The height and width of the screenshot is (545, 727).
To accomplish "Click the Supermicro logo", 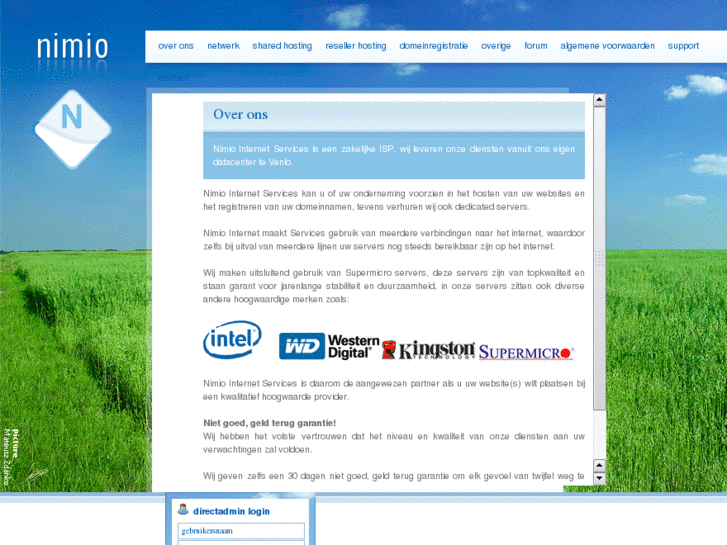I will point(526,352).
